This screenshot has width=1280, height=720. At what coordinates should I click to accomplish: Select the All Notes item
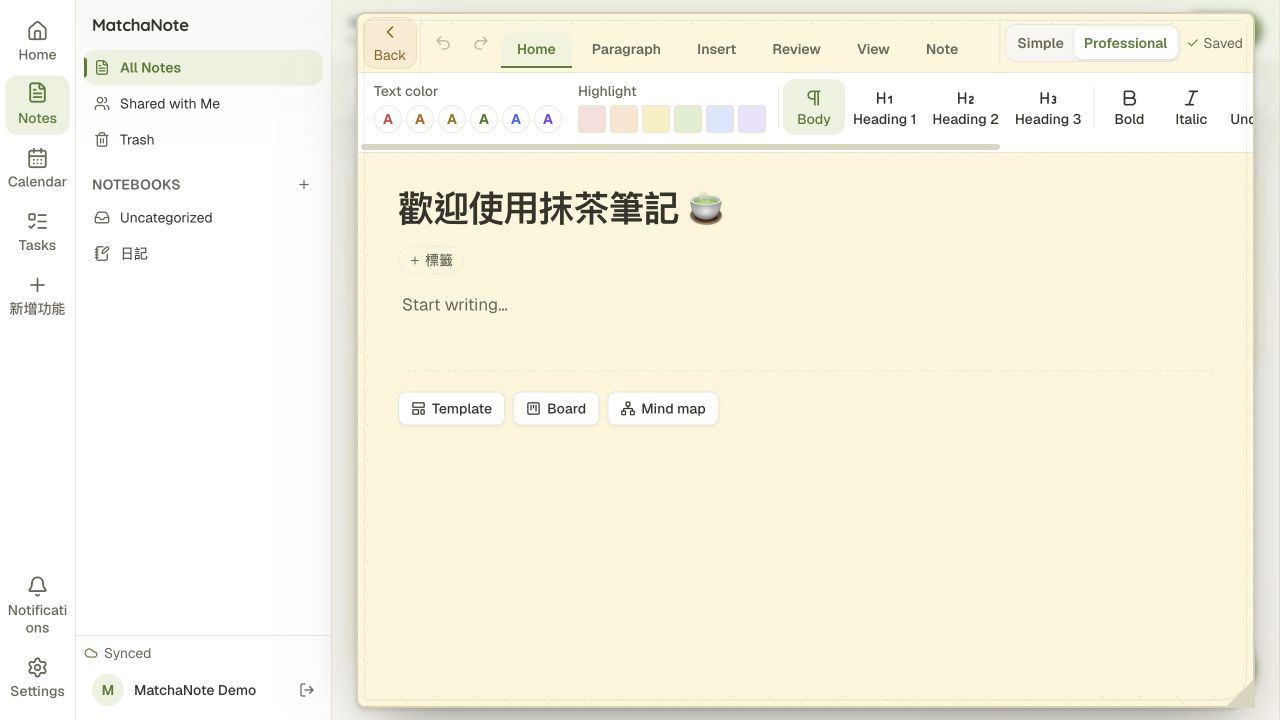coord(204,67)
